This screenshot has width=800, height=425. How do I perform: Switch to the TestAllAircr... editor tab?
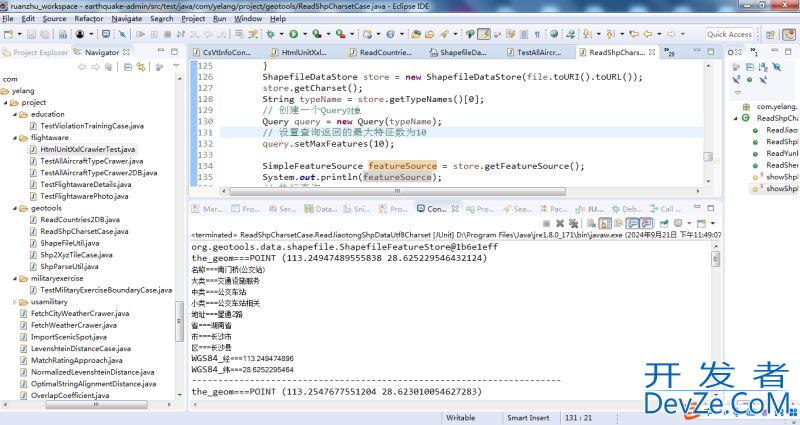click(534, 52)
